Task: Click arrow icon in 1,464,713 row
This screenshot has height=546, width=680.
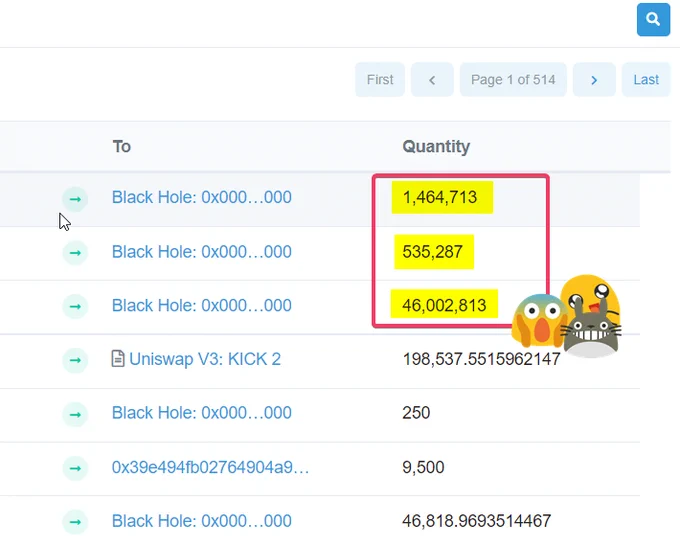Action: point(75,199)
